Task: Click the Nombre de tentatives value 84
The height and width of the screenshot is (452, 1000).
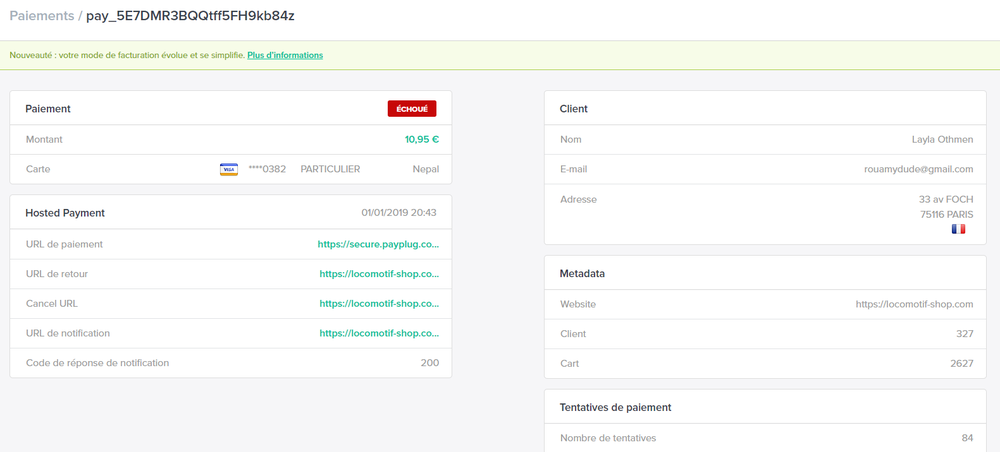Action: [x=967, y=438]
